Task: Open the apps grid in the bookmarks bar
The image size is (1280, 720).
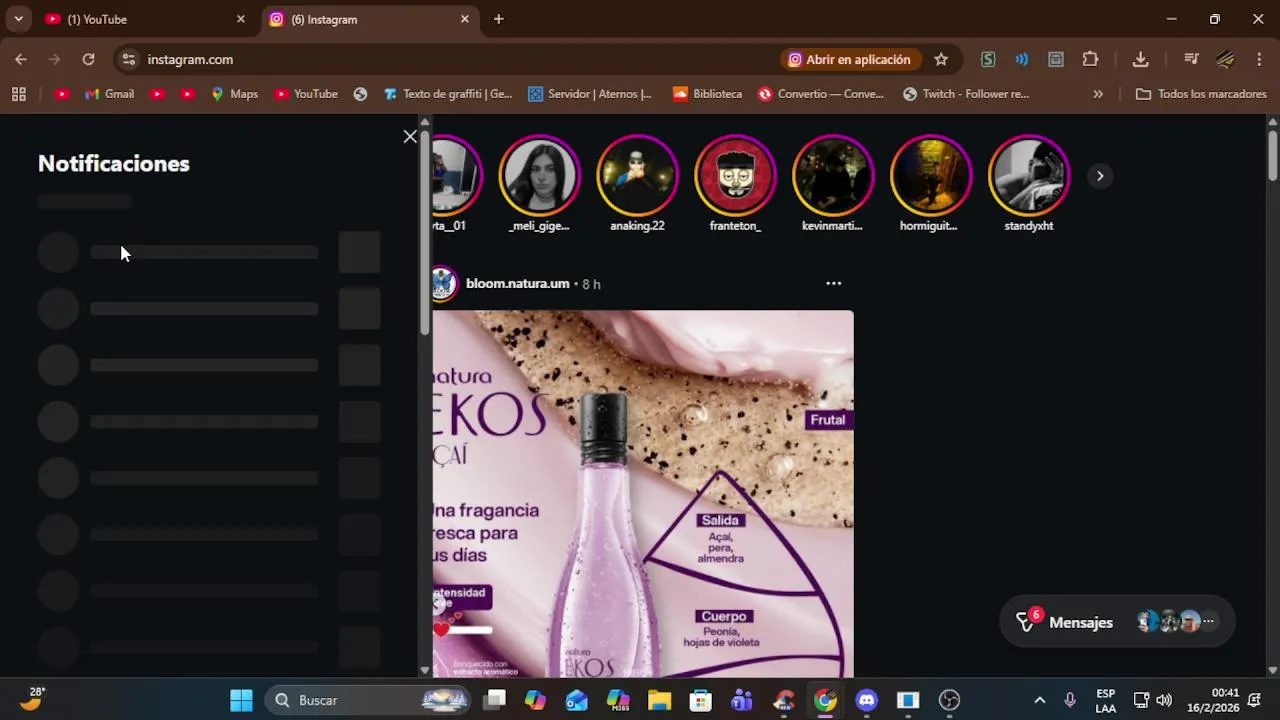Action: point(18,94)
